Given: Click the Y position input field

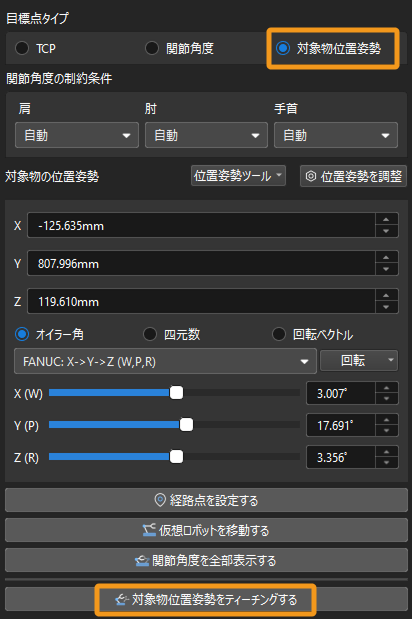Looking at the screenshot, I should (201, 263).
